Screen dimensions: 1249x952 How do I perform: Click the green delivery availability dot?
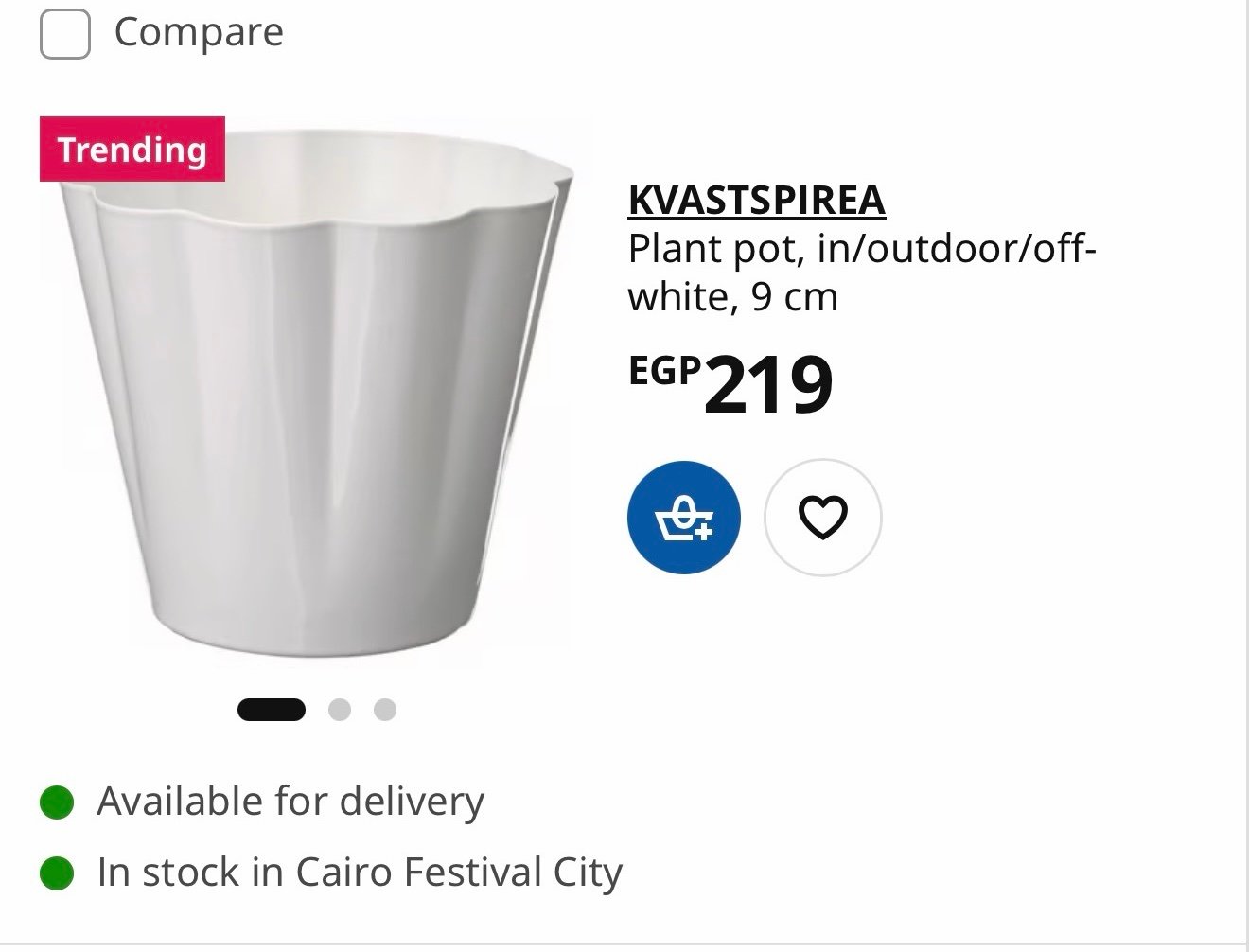pos(57,802)
